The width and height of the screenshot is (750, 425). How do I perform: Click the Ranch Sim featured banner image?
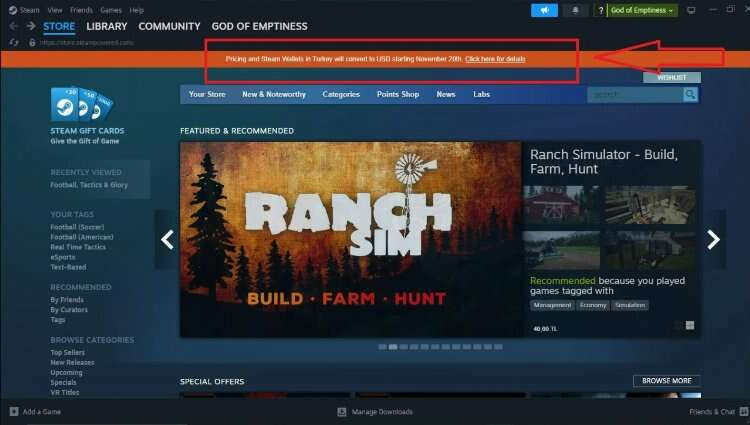tap(351, 240)
